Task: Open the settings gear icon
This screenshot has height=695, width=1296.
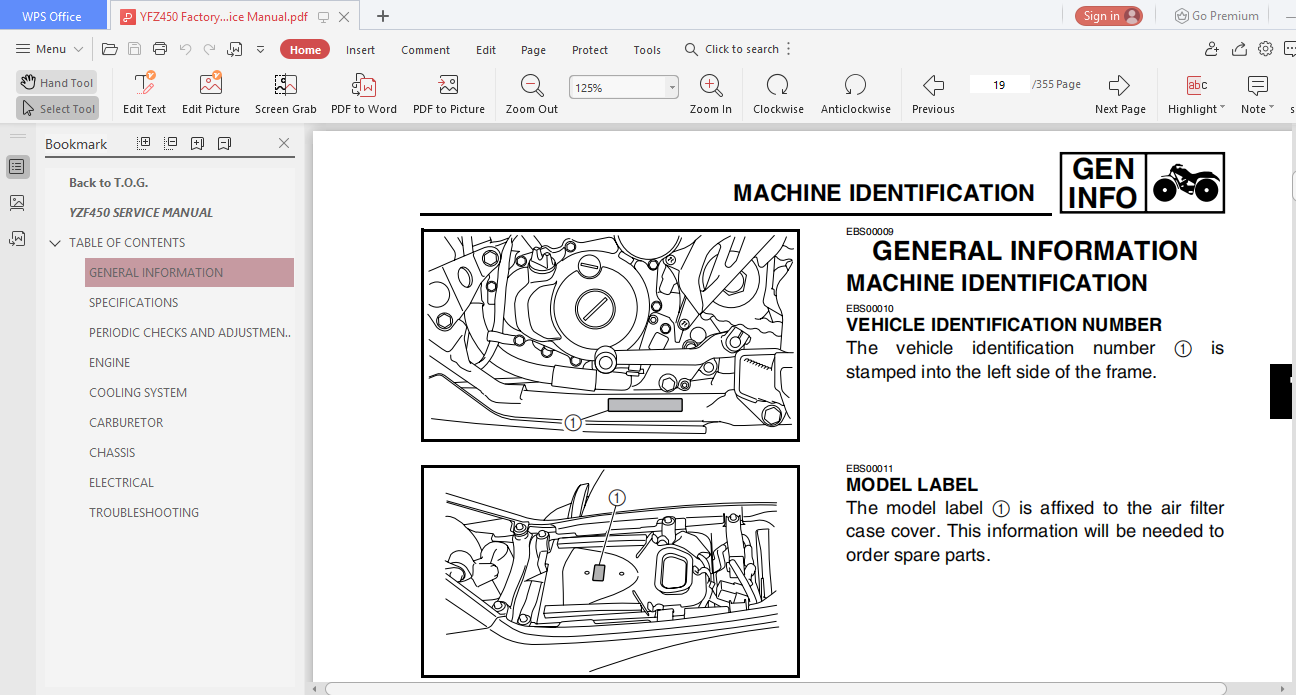Action: [x=1265, y=49]
